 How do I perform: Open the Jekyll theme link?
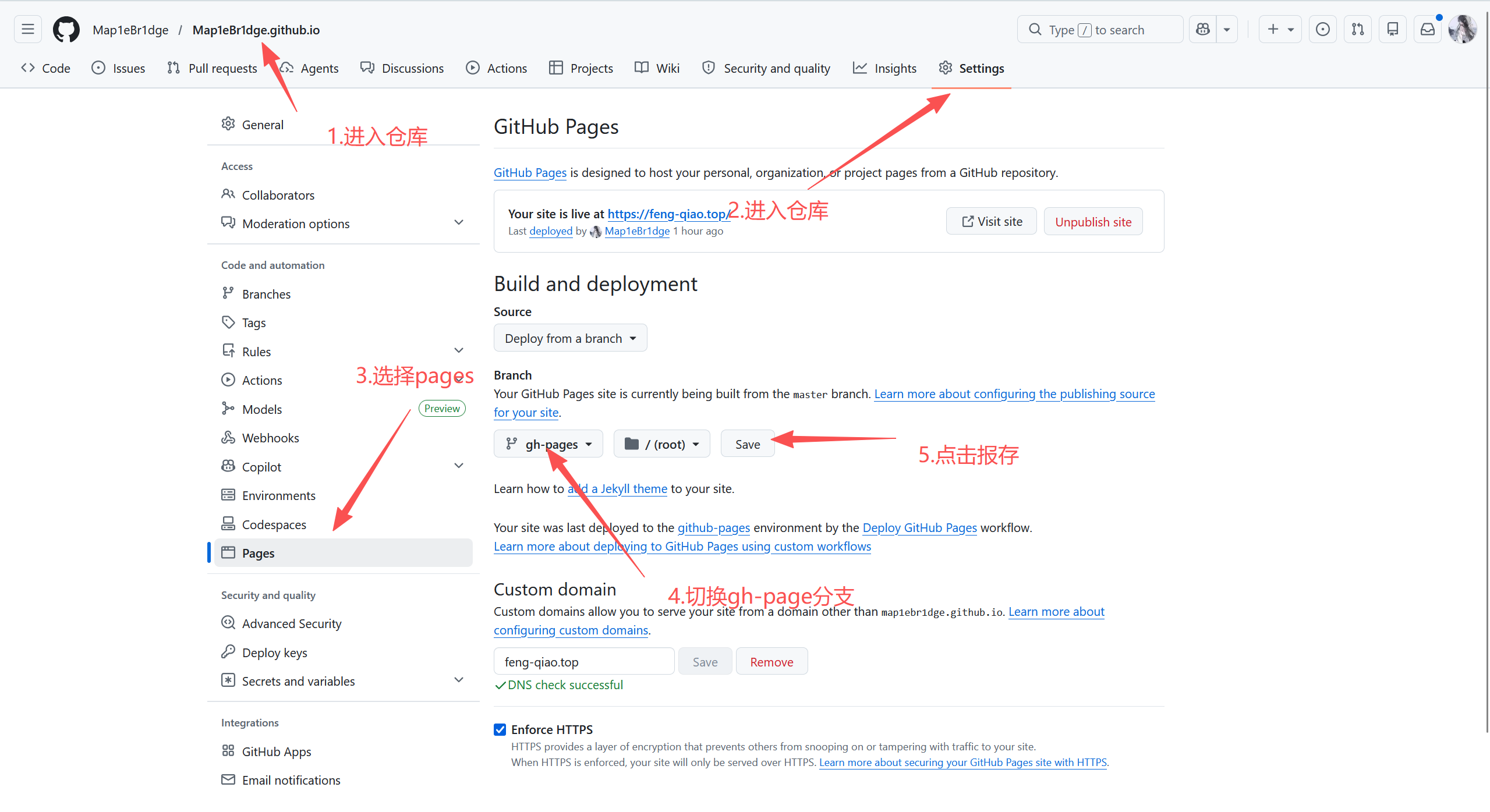[x=618, y=489]
